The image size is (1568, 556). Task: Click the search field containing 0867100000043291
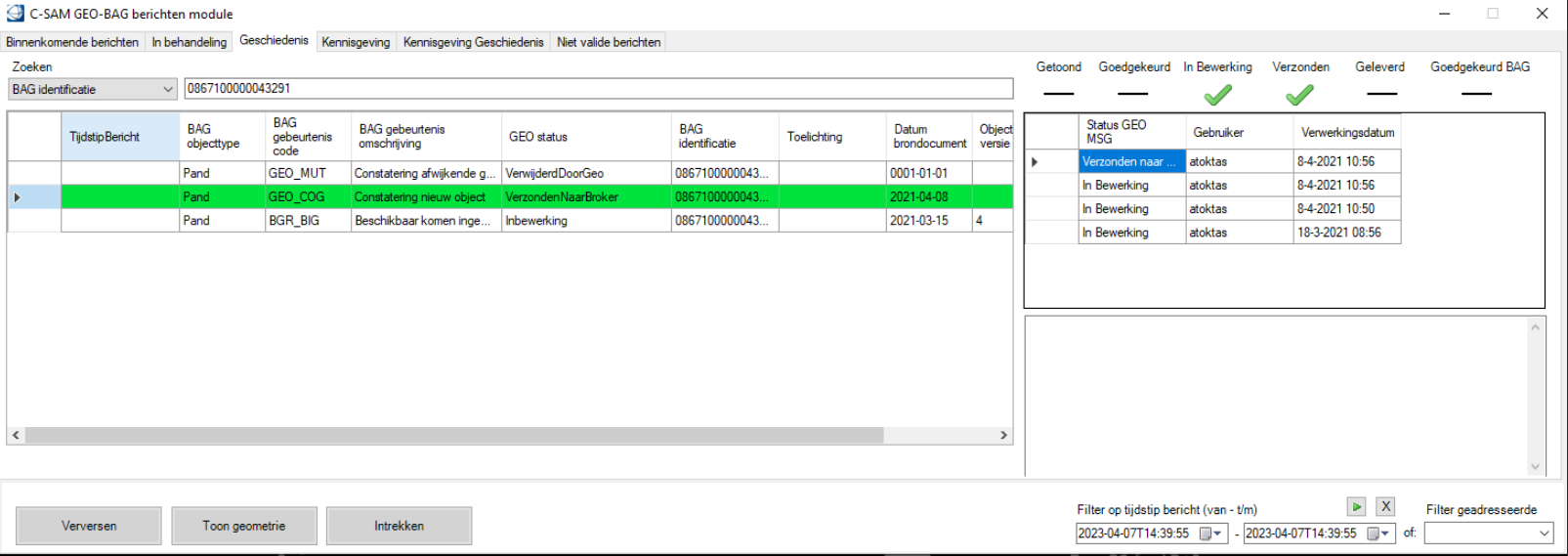pyautogui.click(x=599, y=88)
